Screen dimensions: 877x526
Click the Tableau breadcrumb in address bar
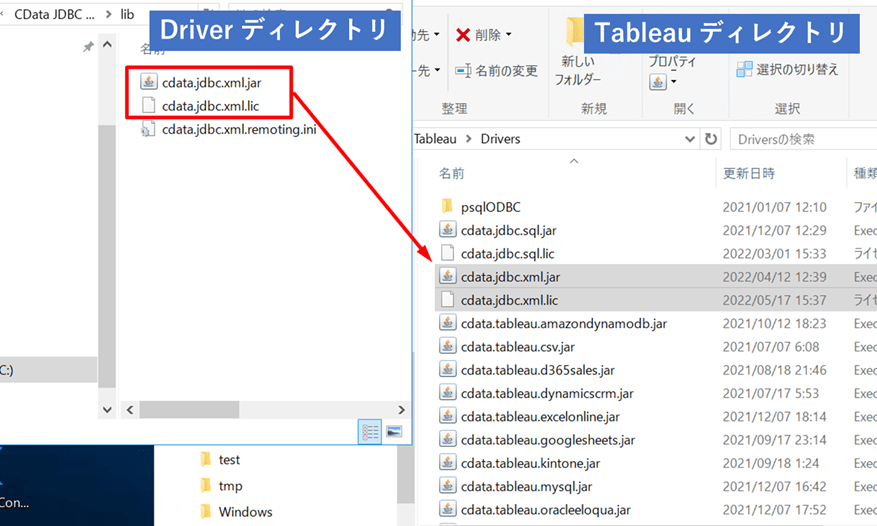[435, 139]
